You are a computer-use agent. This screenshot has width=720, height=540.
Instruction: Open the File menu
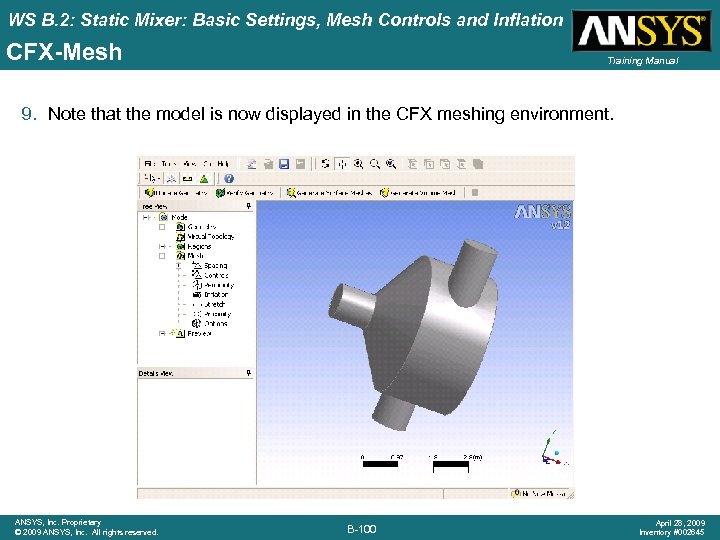(150, 164)
